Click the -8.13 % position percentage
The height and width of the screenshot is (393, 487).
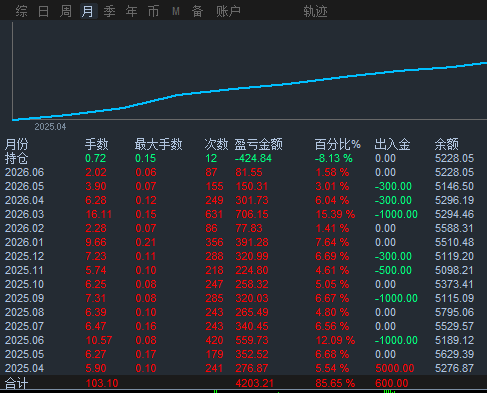[334, 158]
